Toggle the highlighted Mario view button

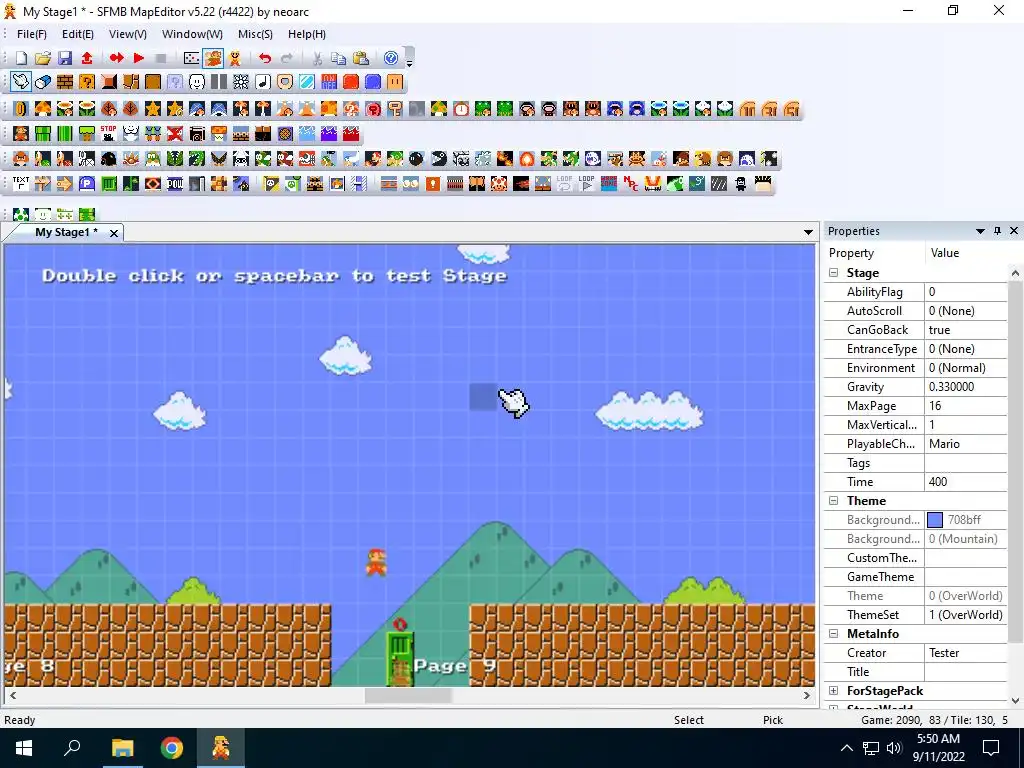(x=213, y=58)
